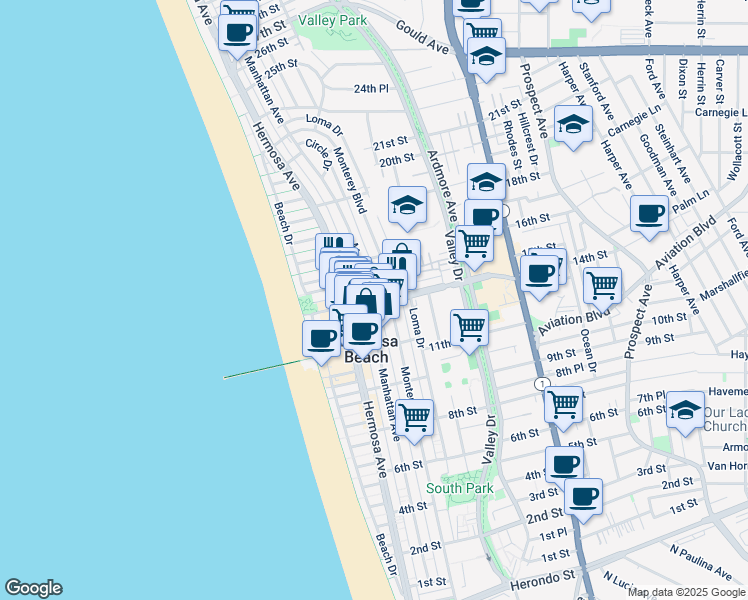Open the cafe marker near Palm Ln
748x600 pixels.
649,217
